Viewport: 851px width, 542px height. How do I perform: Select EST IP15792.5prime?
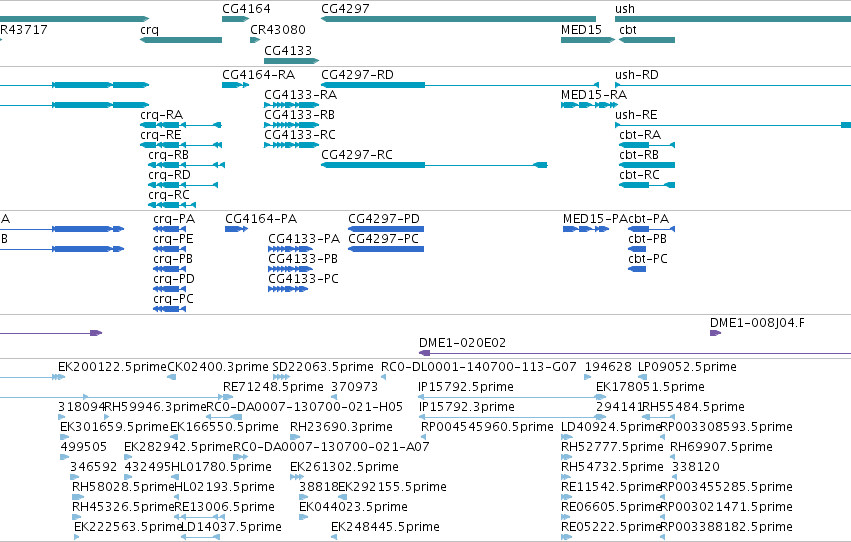coord(466,387)
